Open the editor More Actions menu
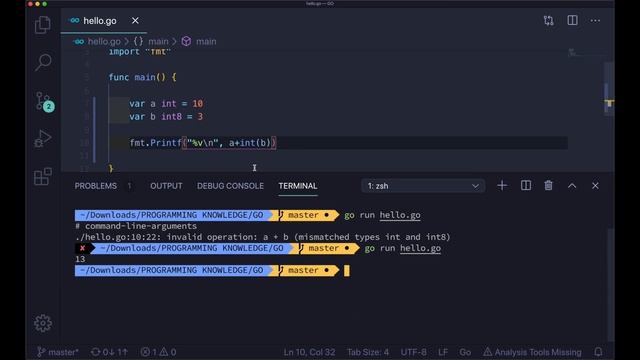This screenshot has height=360, width=640. pyautogui.click(x=595, y=20)
